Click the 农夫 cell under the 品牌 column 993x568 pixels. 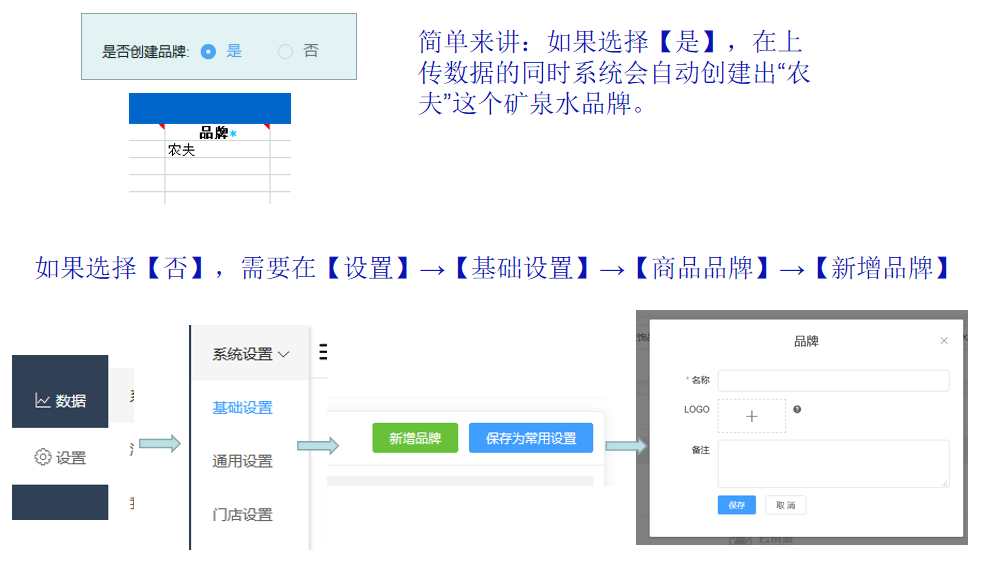pyautogui.click(x=217, y=149)
